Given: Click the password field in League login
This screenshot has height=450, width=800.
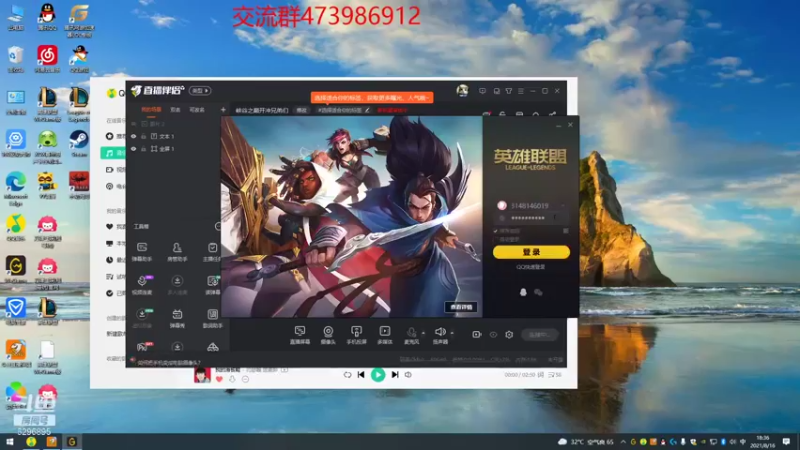Looking at the screenshot, I should click(x=531, y=218).
